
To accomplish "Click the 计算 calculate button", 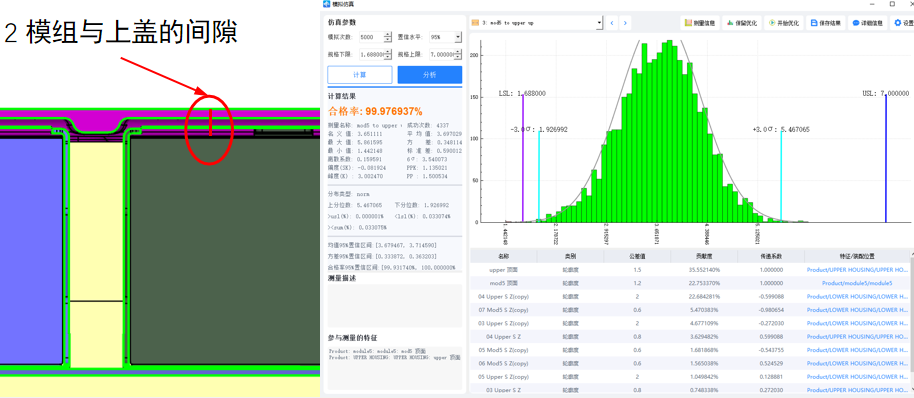I will click(x=360, y=75).
